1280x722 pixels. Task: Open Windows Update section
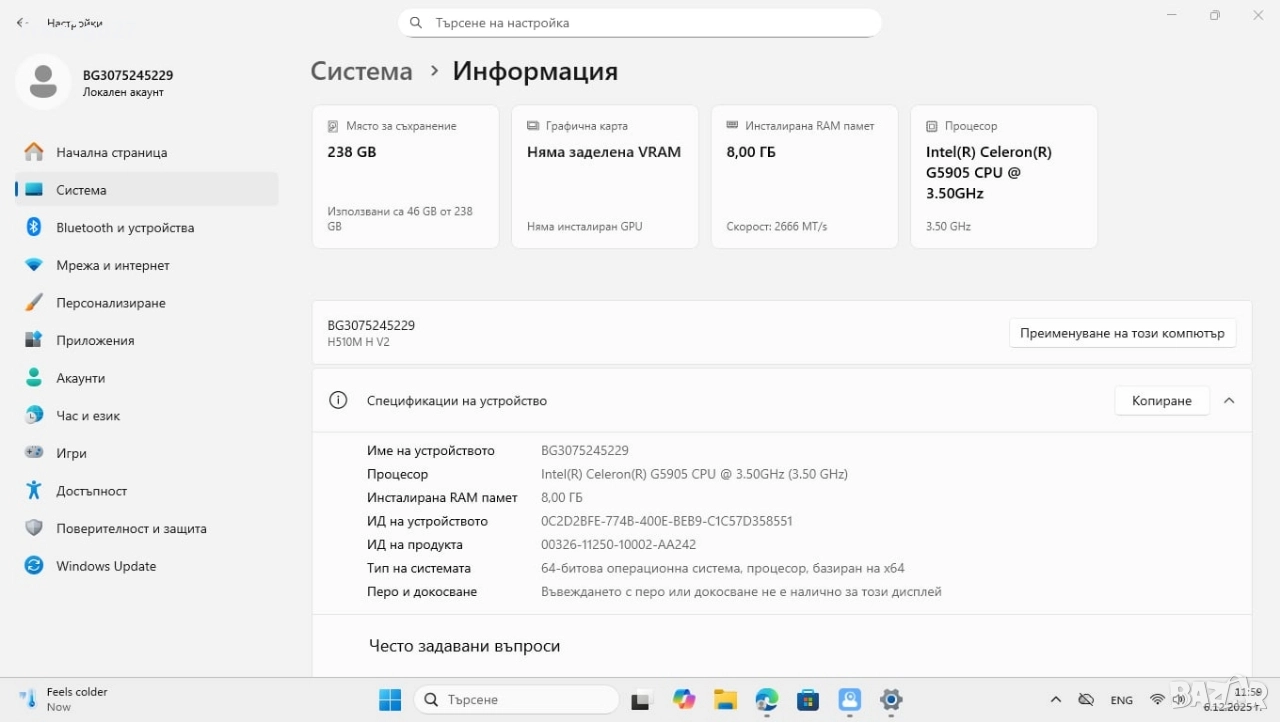click(106, 566)
